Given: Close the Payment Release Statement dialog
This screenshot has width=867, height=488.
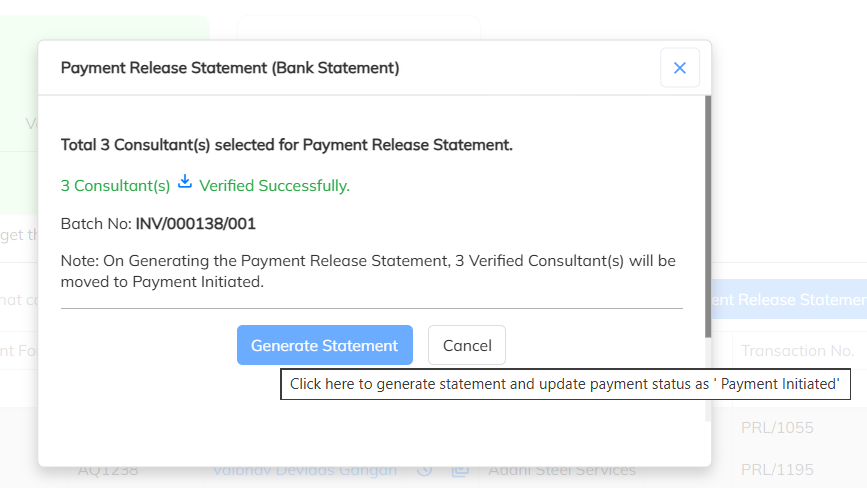Looking at the screenshot, I should click(680, 68).
